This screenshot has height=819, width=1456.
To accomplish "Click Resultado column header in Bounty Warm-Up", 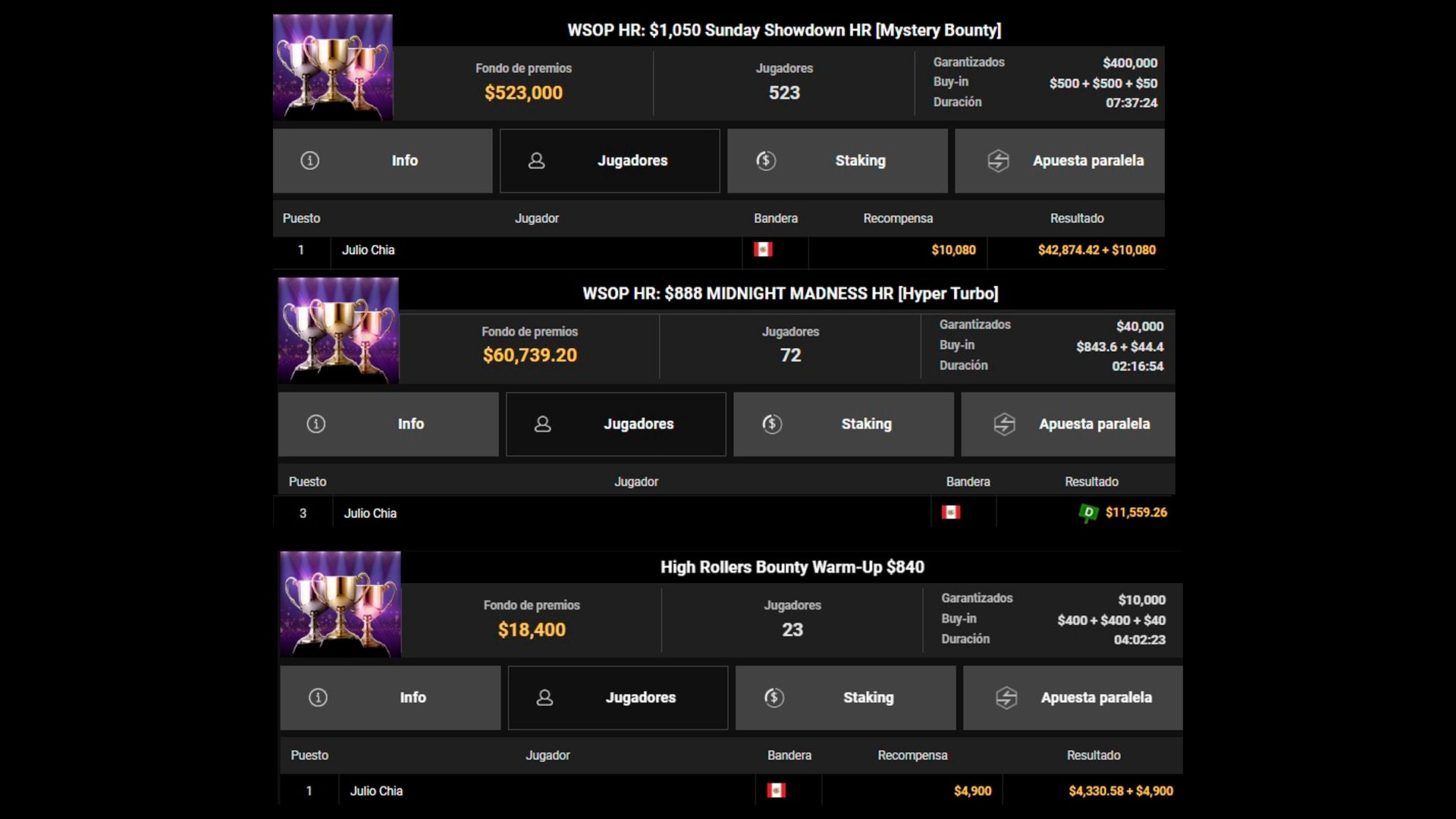I will coord(1093,755).
